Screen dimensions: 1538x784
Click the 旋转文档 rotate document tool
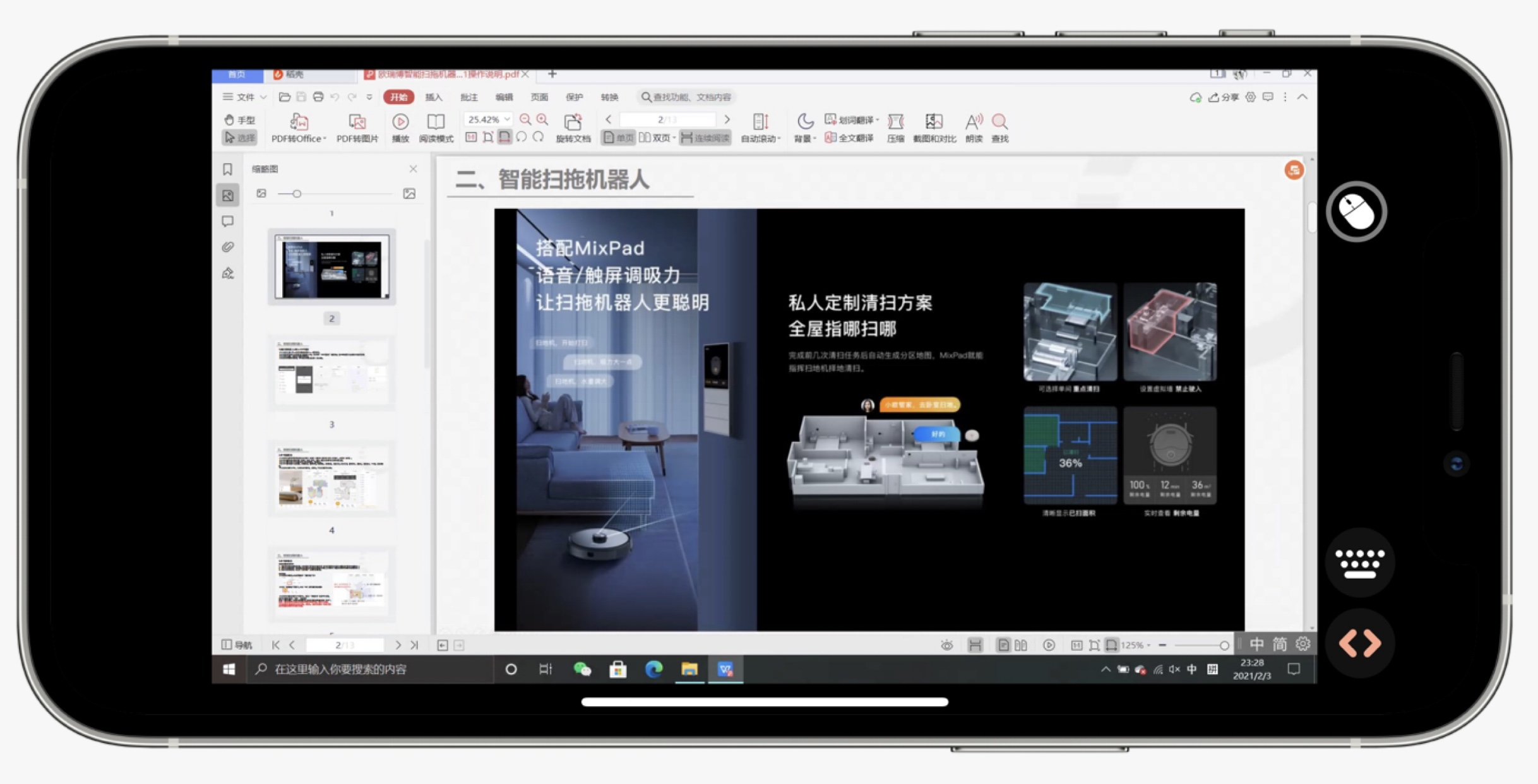pos(573,128)
